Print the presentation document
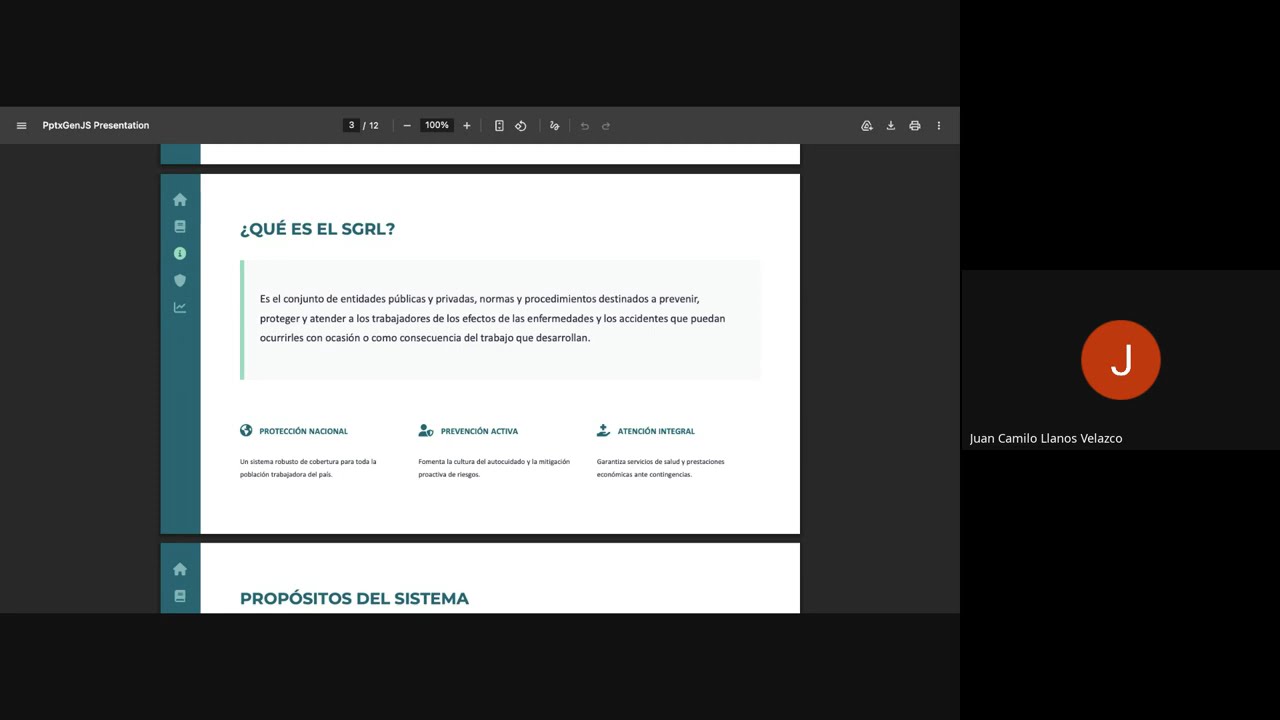The height and width of the screenshot is (720, 1280). 915,126
